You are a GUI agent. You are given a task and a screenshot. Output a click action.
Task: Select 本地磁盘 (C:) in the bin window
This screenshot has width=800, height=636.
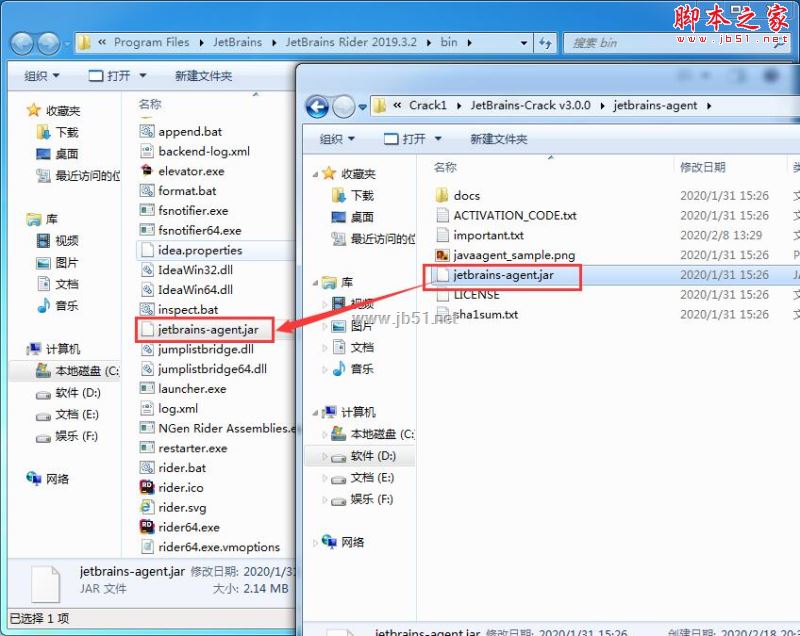coord(87,371)
